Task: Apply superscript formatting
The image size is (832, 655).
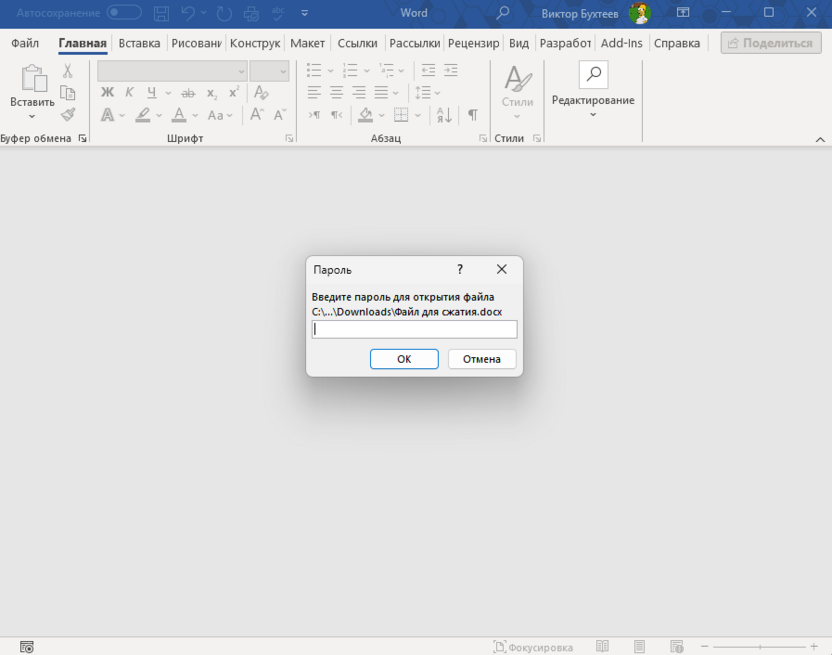Action: tap(233, 92)
